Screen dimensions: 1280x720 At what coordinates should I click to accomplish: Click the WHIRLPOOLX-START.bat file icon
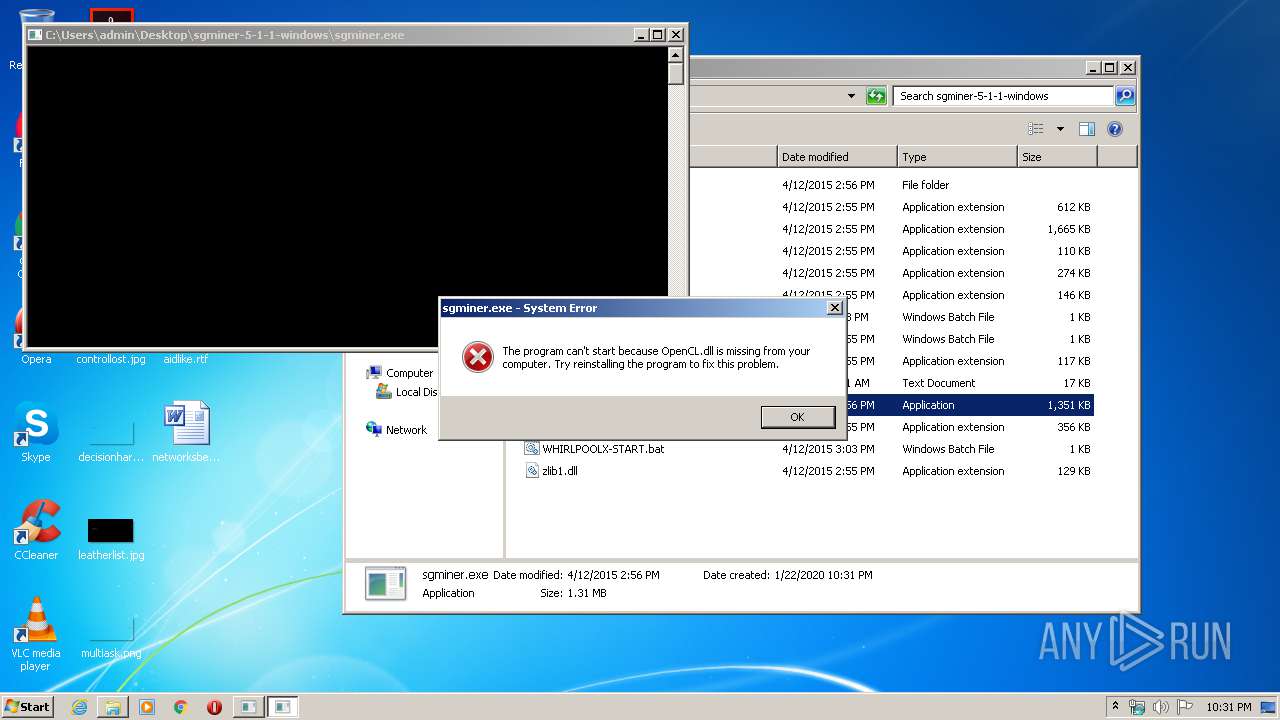[x=532, y=449]
